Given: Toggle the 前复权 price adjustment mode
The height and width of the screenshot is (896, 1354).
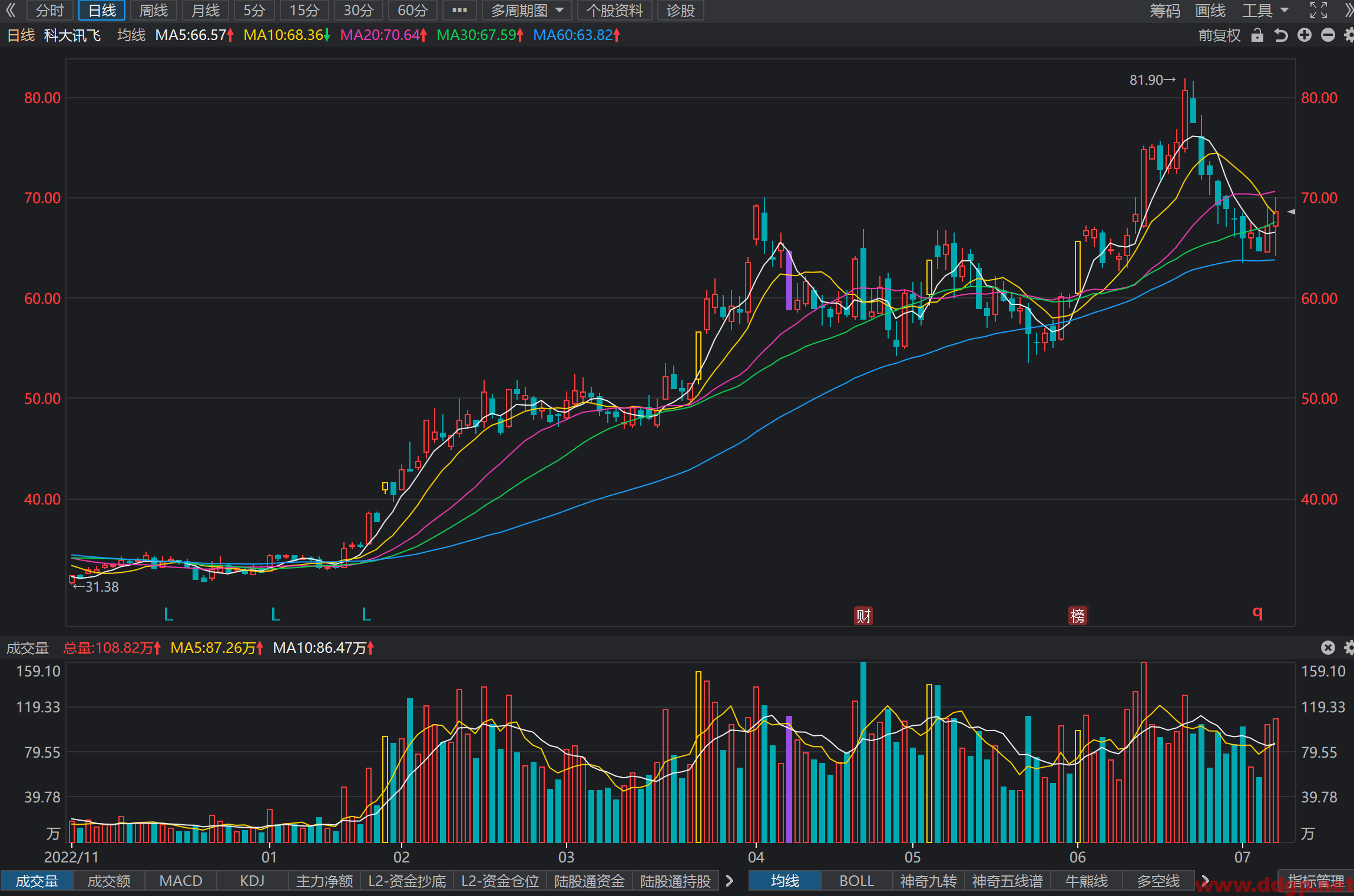Looking at the screenshot, I should coord(1219,35).
